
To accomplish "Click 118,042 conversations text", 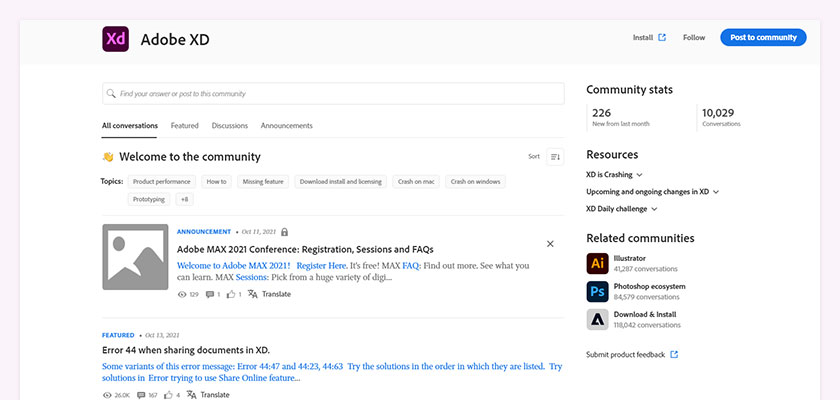I will pos(647,325).
